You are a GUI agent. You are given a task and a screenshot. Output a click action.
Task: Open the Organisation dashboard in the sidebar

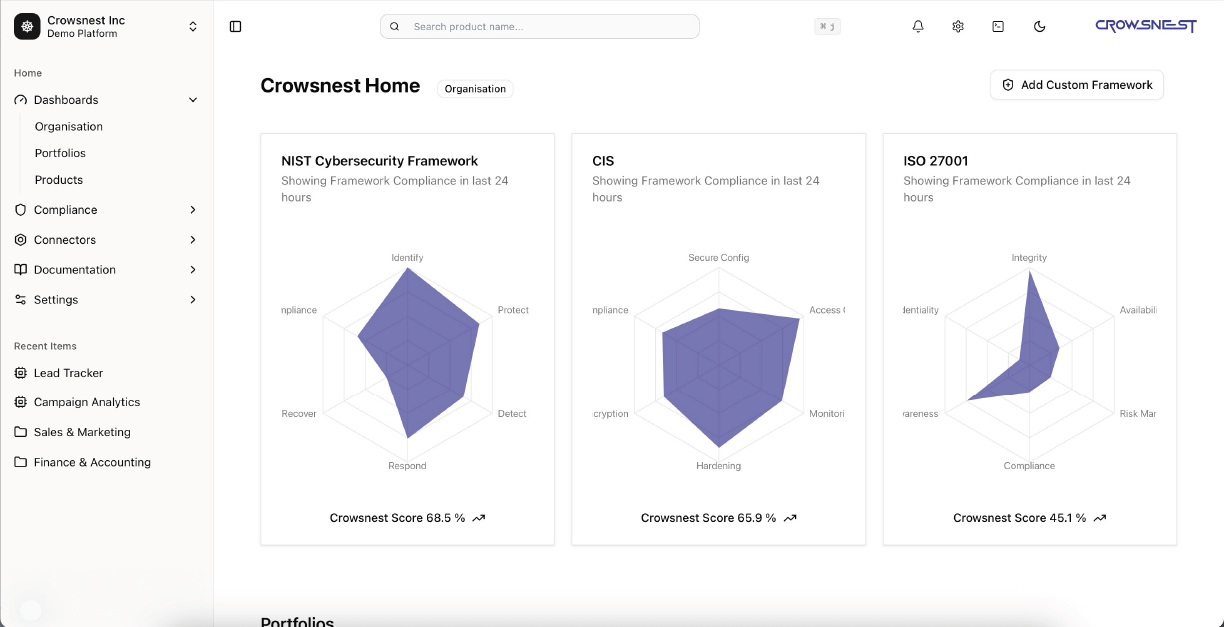click(x=69, y=127)
